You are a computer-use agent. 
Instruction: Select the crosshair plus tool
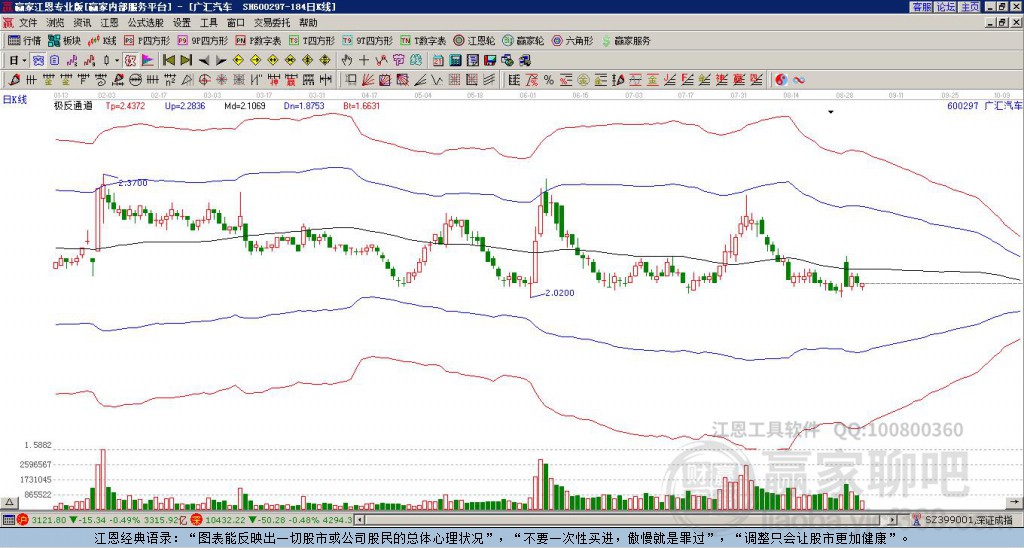364,61
